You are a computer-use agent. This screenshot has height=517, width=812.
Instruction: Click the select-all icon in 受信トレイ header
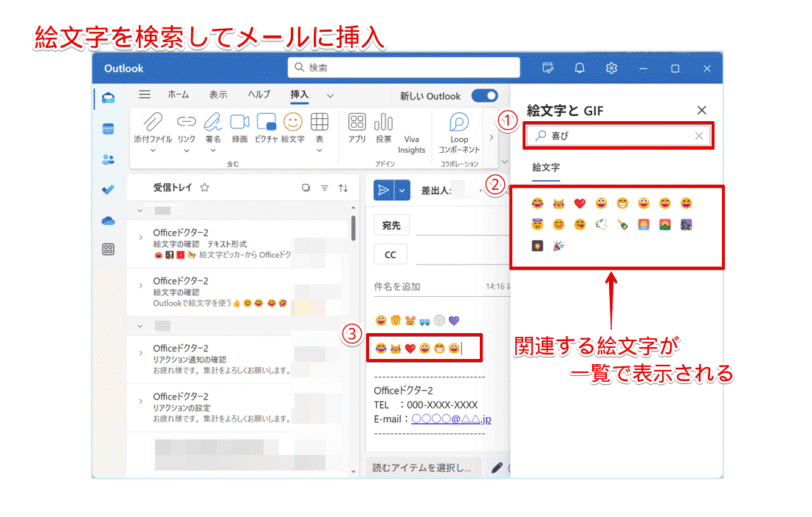pos(306,188)
